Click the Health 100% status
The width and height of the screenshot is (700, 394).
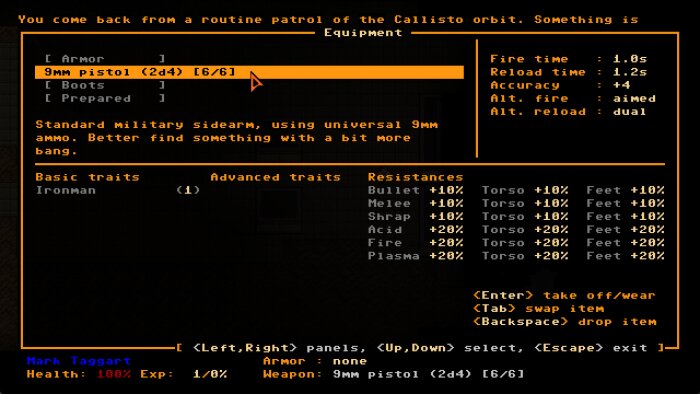(79, 374)
